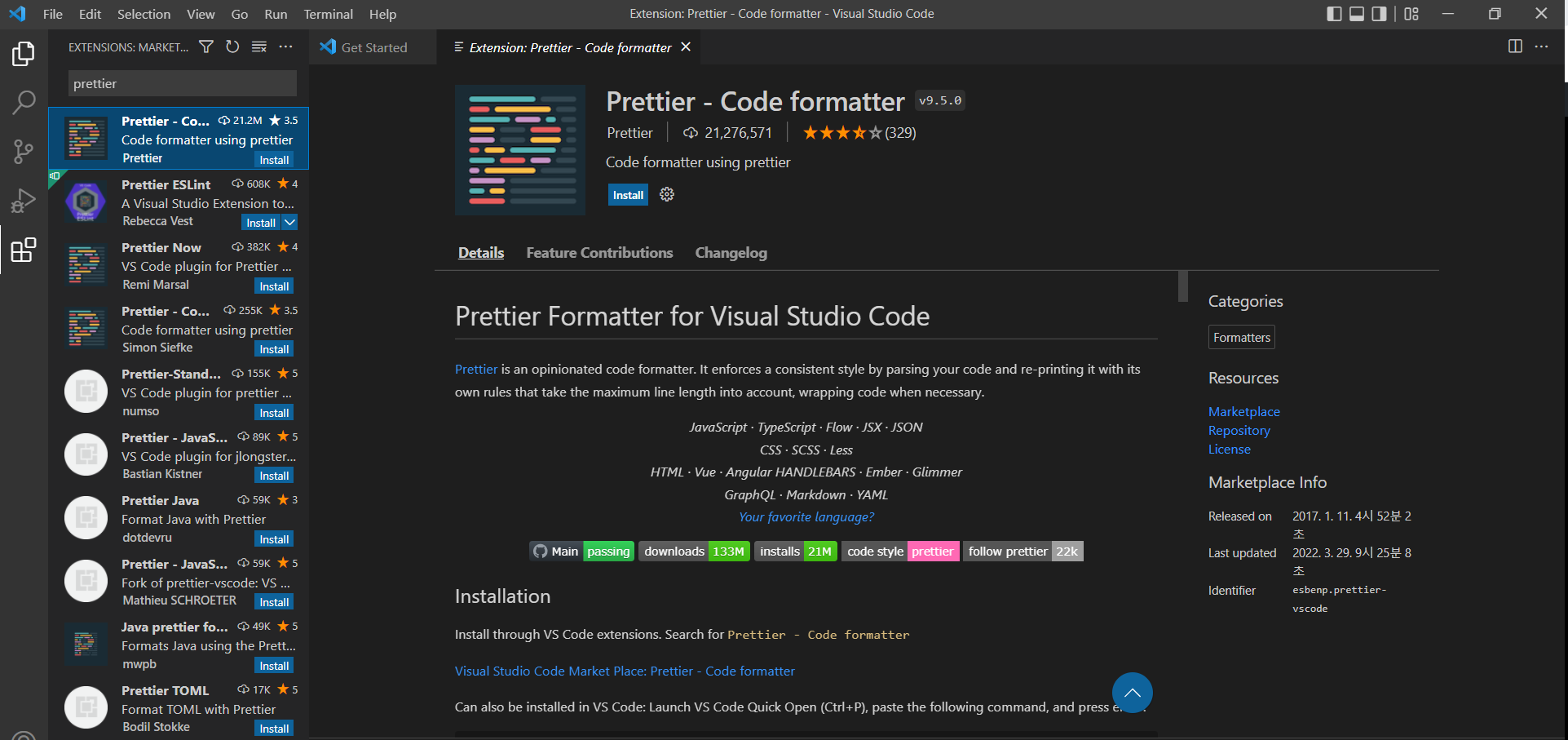Select the Details tab

tap(481, 253)
